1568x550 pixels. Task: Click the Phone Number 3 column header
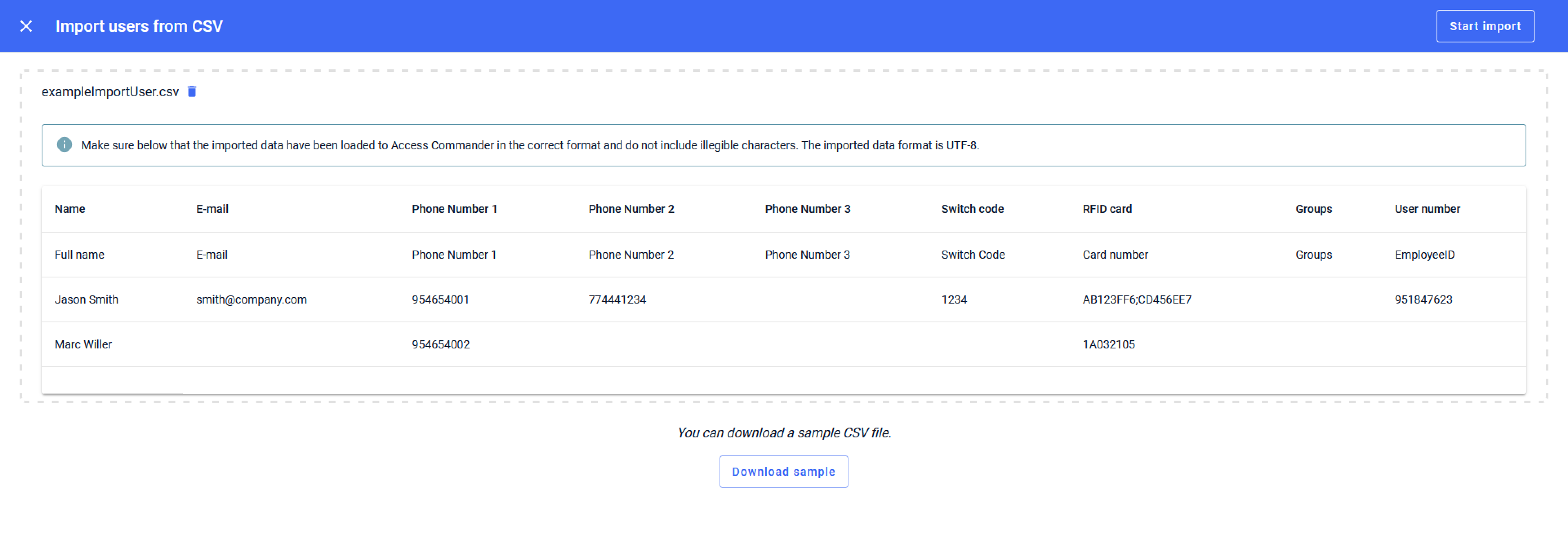coord(808,208)
